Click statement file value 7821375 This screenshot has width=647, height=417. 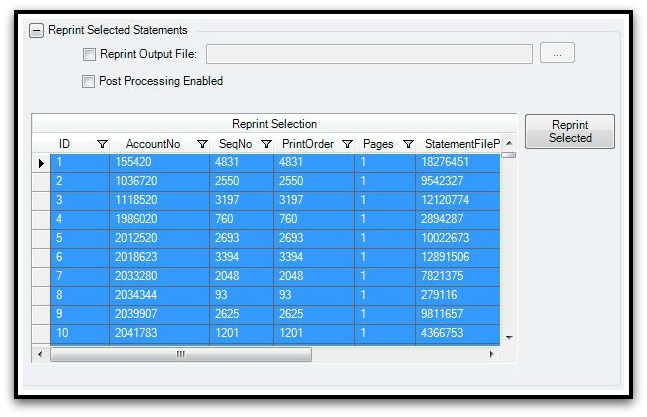tap(458, 277)
